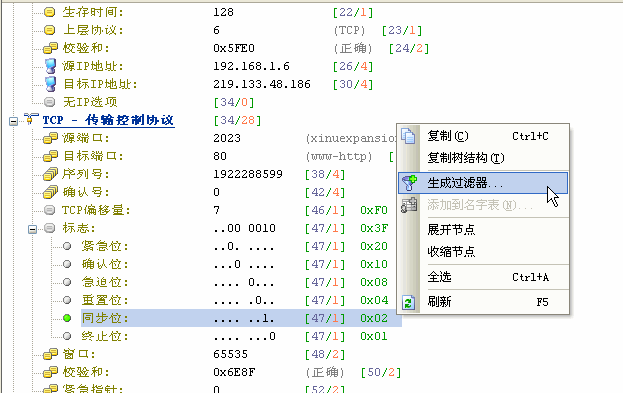Click window size value 65535
Image resolution: width=623 pixels, height=393 pixels.
[x=230, y=354]
